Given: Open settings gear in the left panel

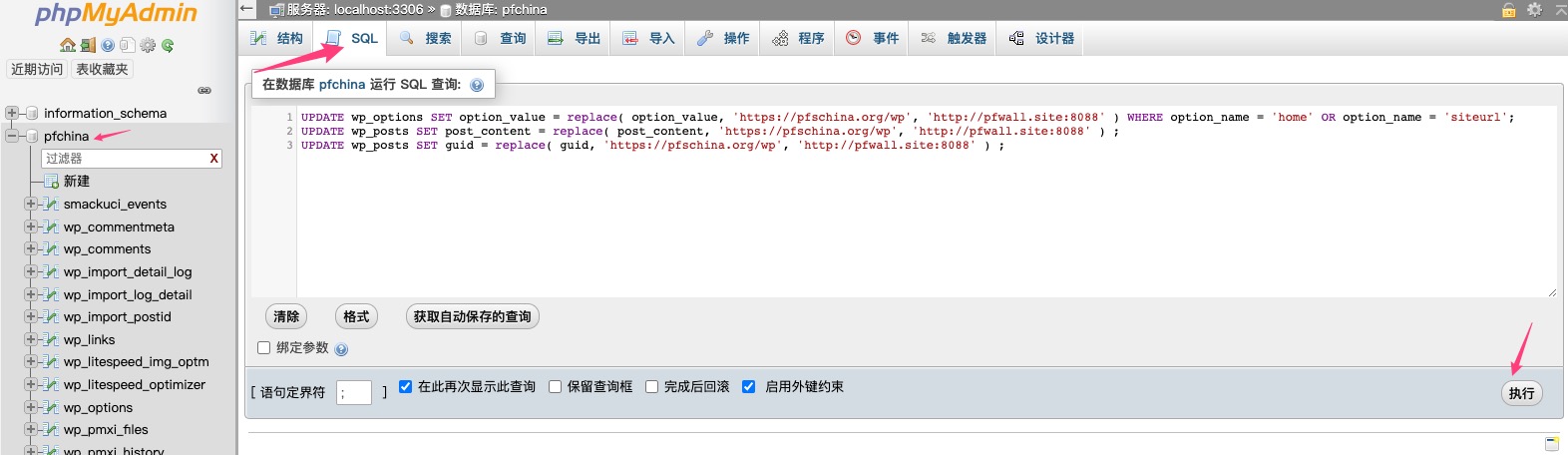Looking at the screenshot, I should pos(148,45).
